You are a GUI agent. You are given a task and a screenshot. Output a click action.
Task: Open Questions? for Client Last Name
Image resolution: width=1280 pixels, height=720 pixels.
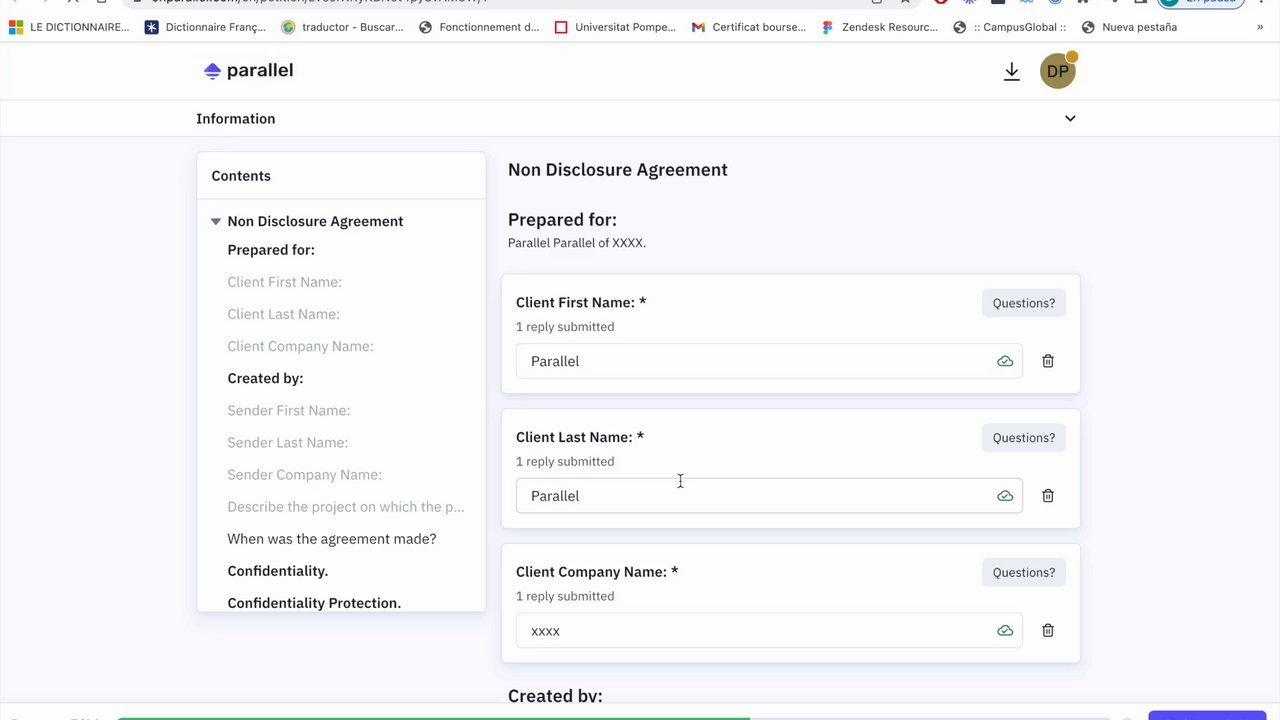[x=1023, y=438]
